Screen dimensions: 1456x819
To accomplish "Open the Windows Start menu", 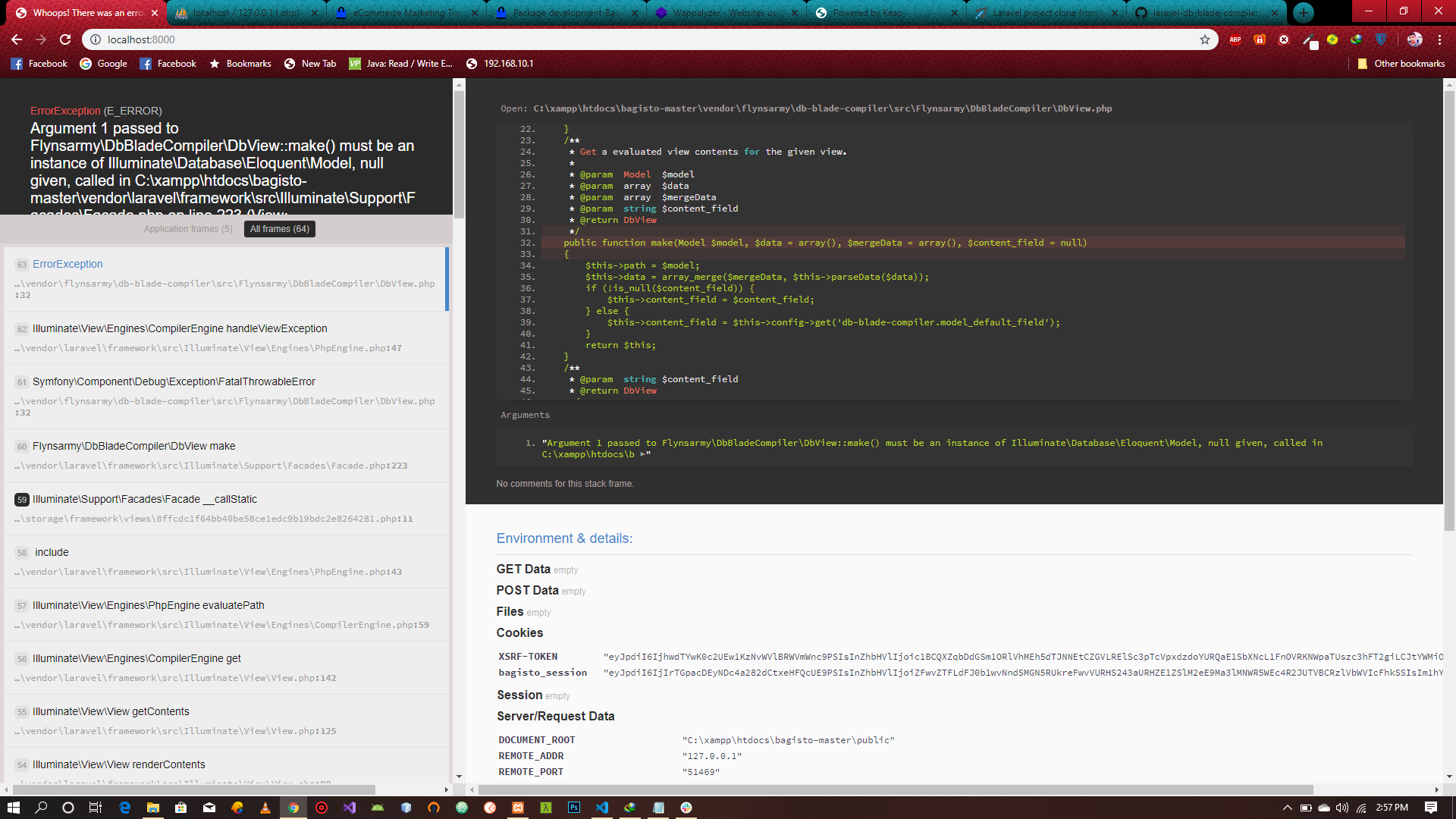I will [x=13, y=808].
